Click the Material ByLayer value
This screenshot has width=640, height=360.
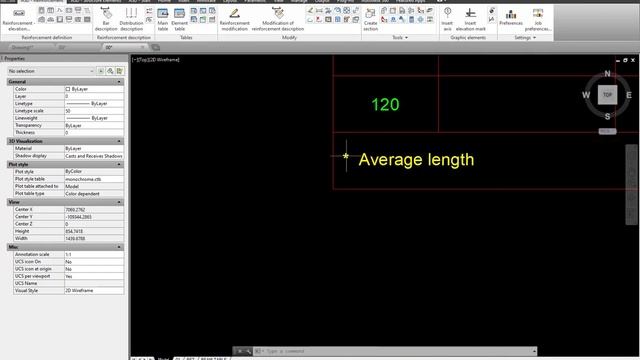click(x=94, y=149)
